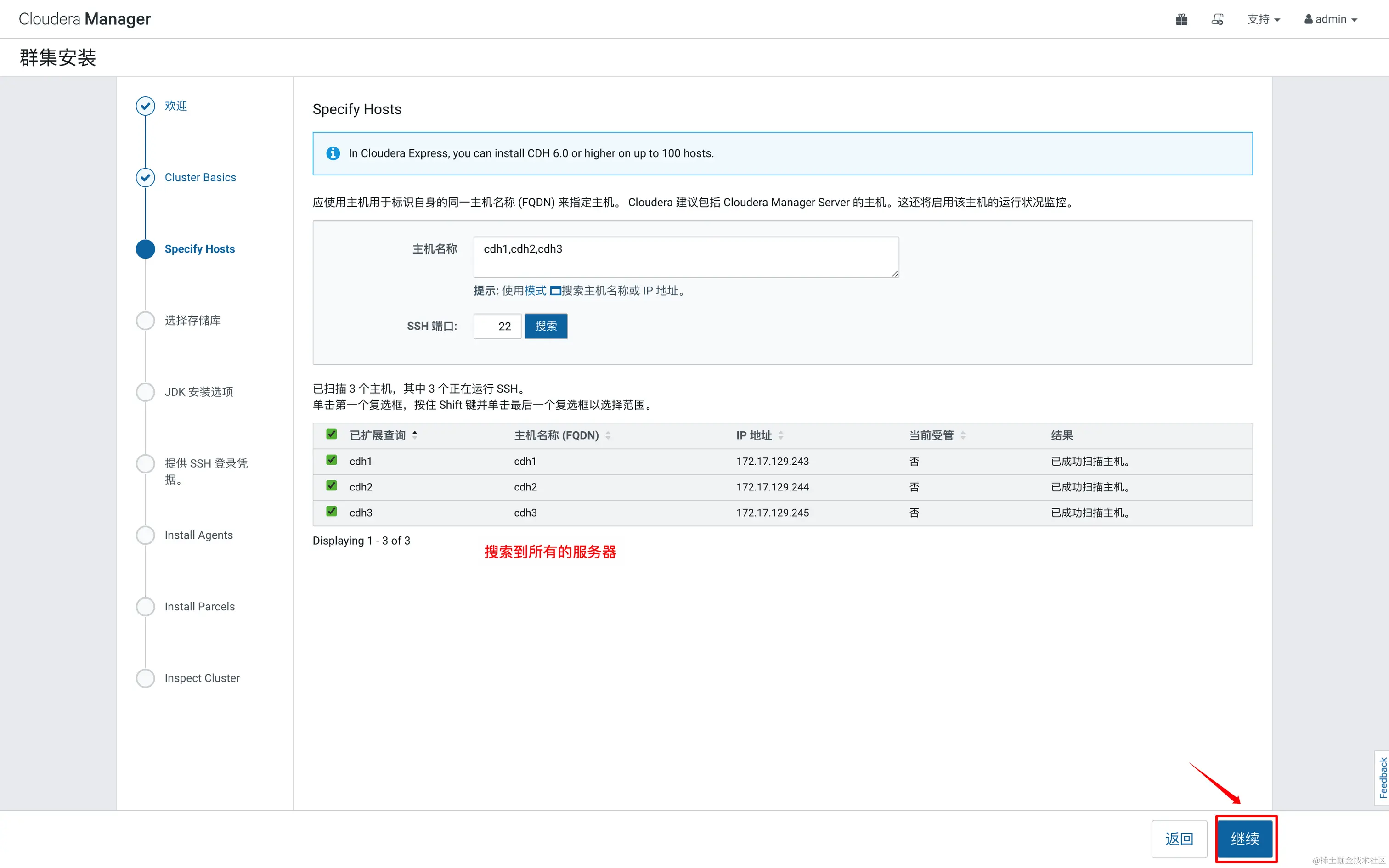Image resolution: width=1389 pixels, height=868 pixels.
Task: Uncheck the cdh1 host checkbox
Action: click(331, 460)
